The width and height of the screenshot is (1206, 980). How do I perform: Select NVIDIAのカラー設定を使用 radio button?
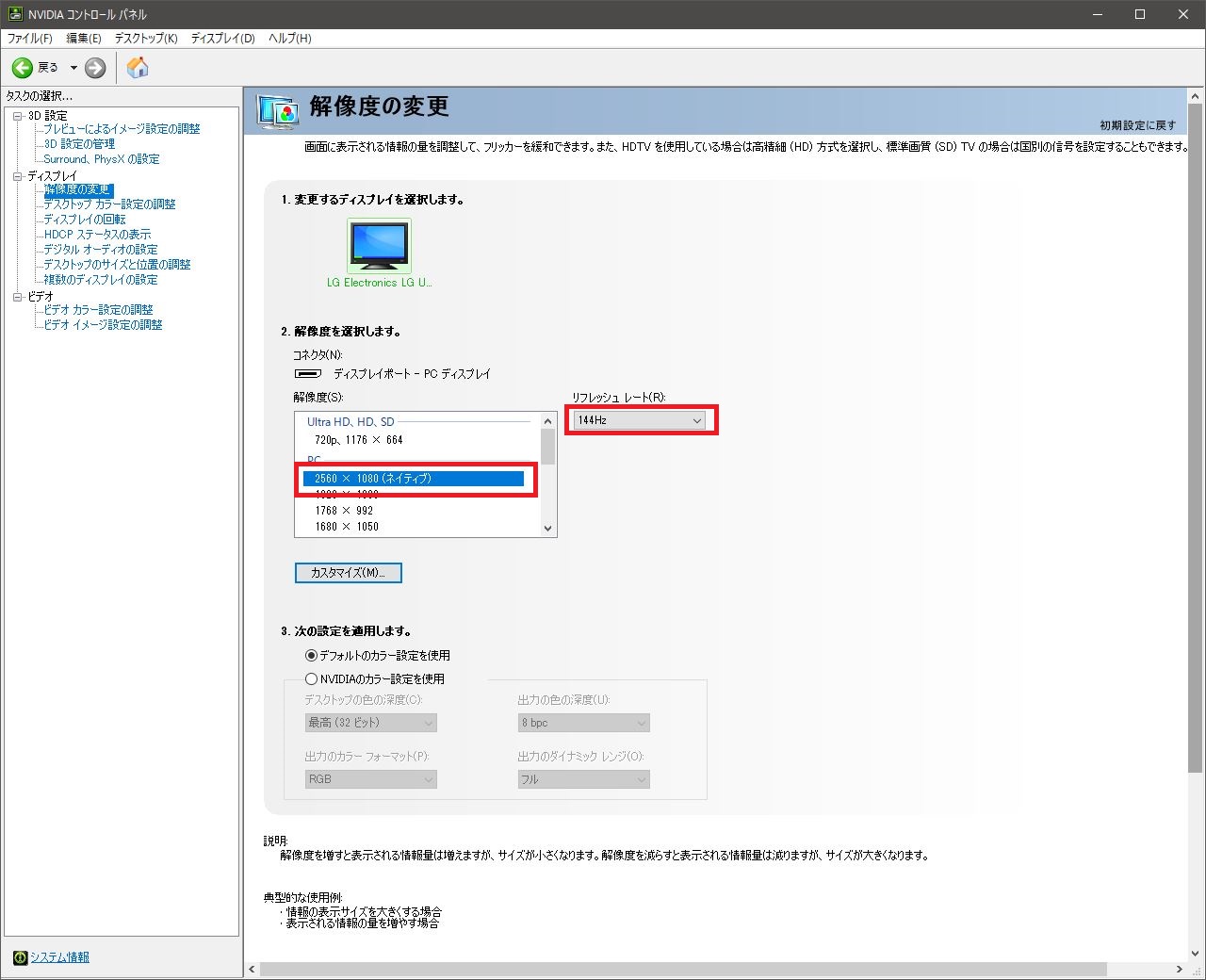pyautogui.click(x=311, y=679)
